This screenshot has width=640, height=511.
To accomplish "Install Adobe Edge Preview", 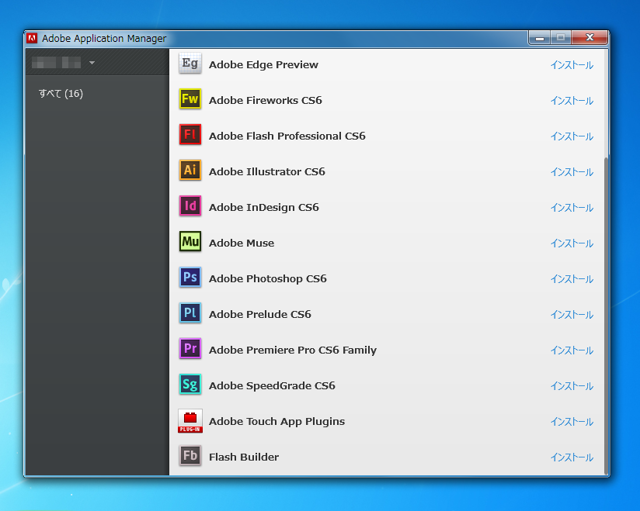I will coord(572,65).
